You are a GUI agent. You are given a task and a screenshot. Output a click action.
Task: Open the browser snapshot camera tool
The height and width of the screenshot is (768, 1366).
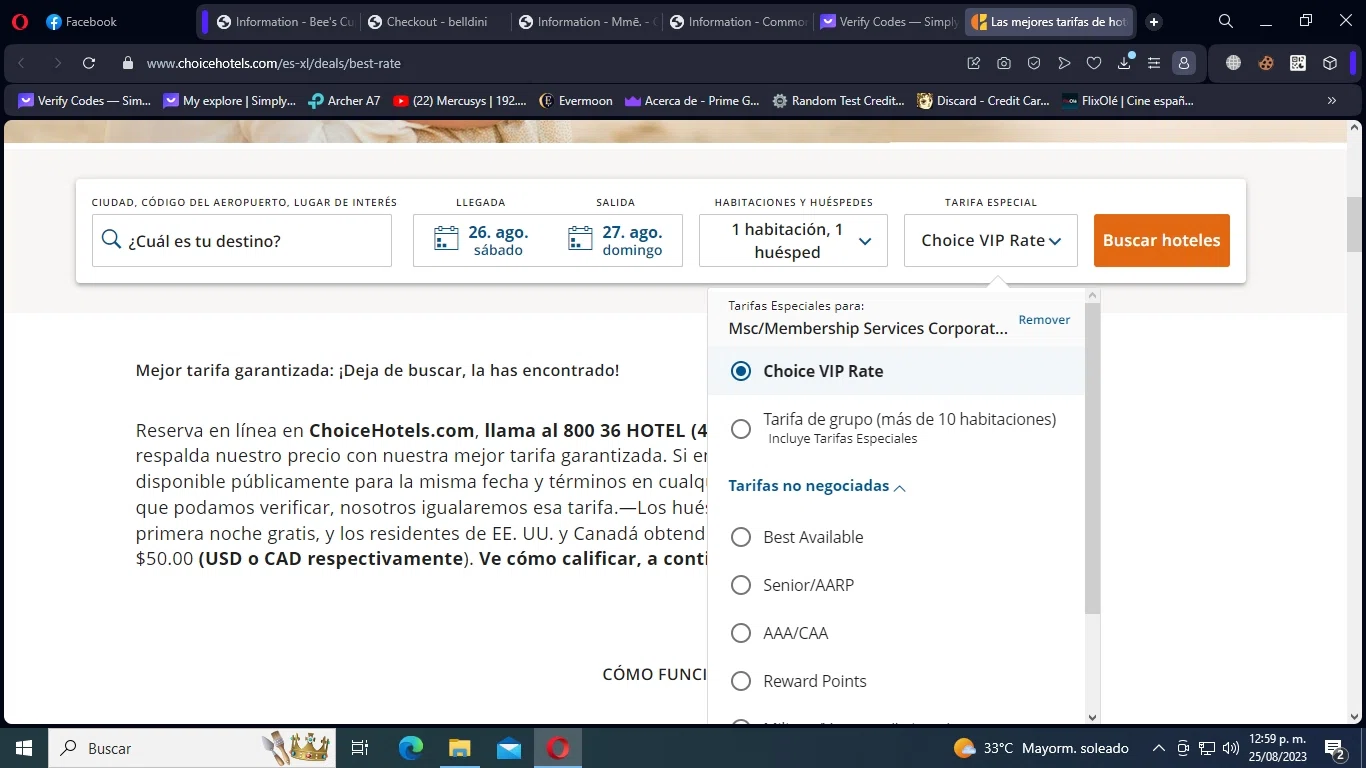(x=1004, y=63)
